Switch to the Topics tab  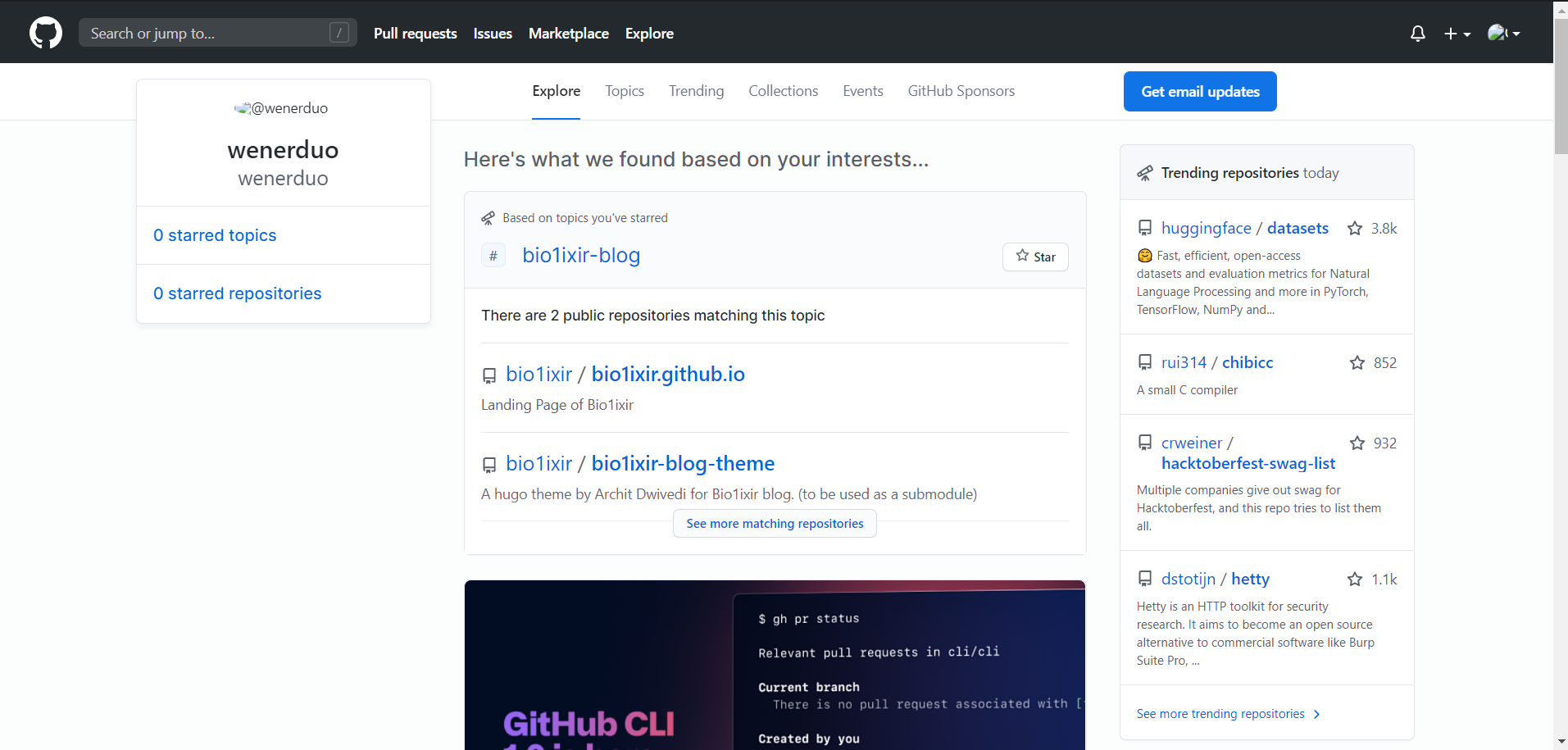[x=625, y=91]
